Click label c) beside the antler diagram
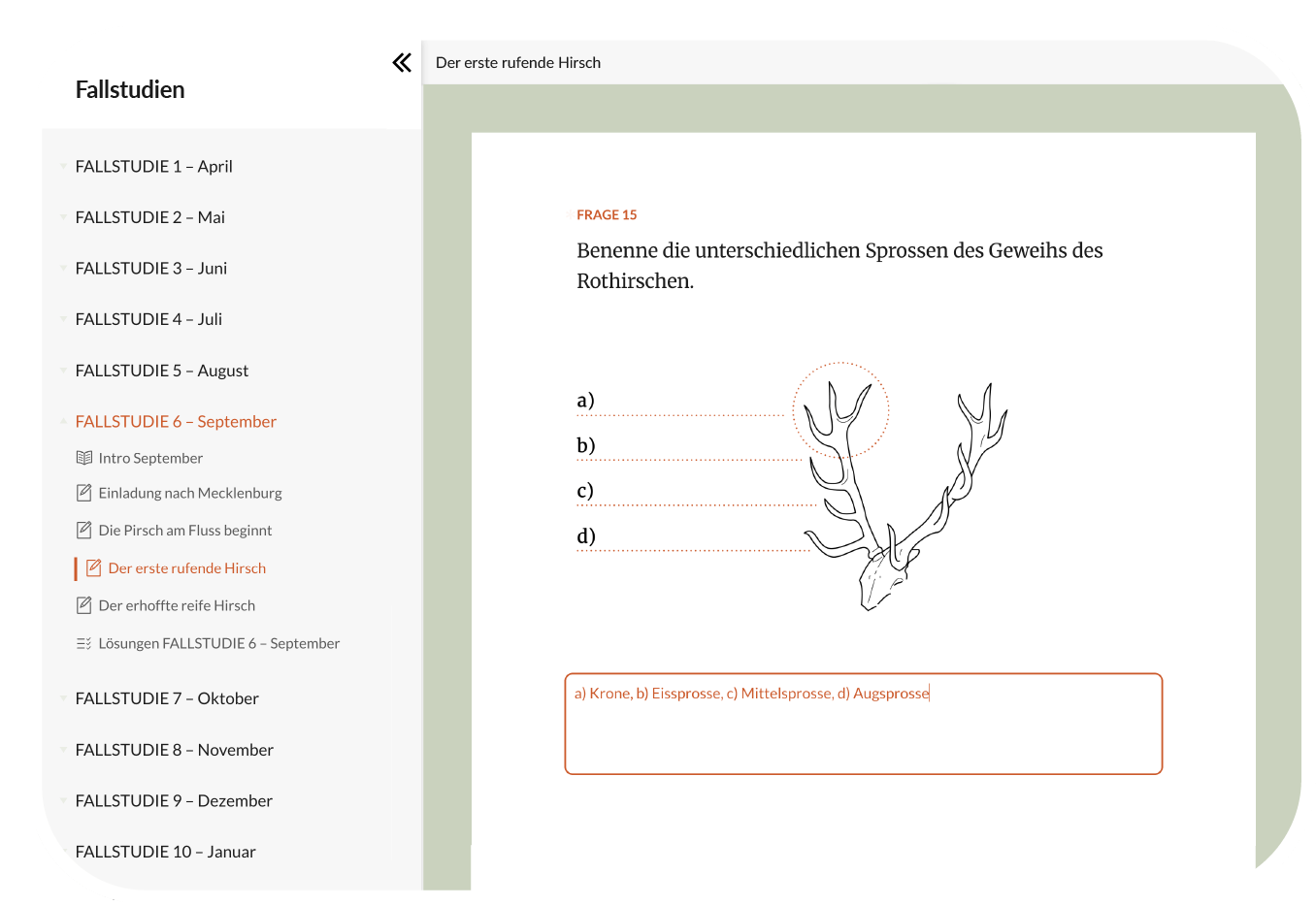This screenshot has height=906, width=1316. 584,490
